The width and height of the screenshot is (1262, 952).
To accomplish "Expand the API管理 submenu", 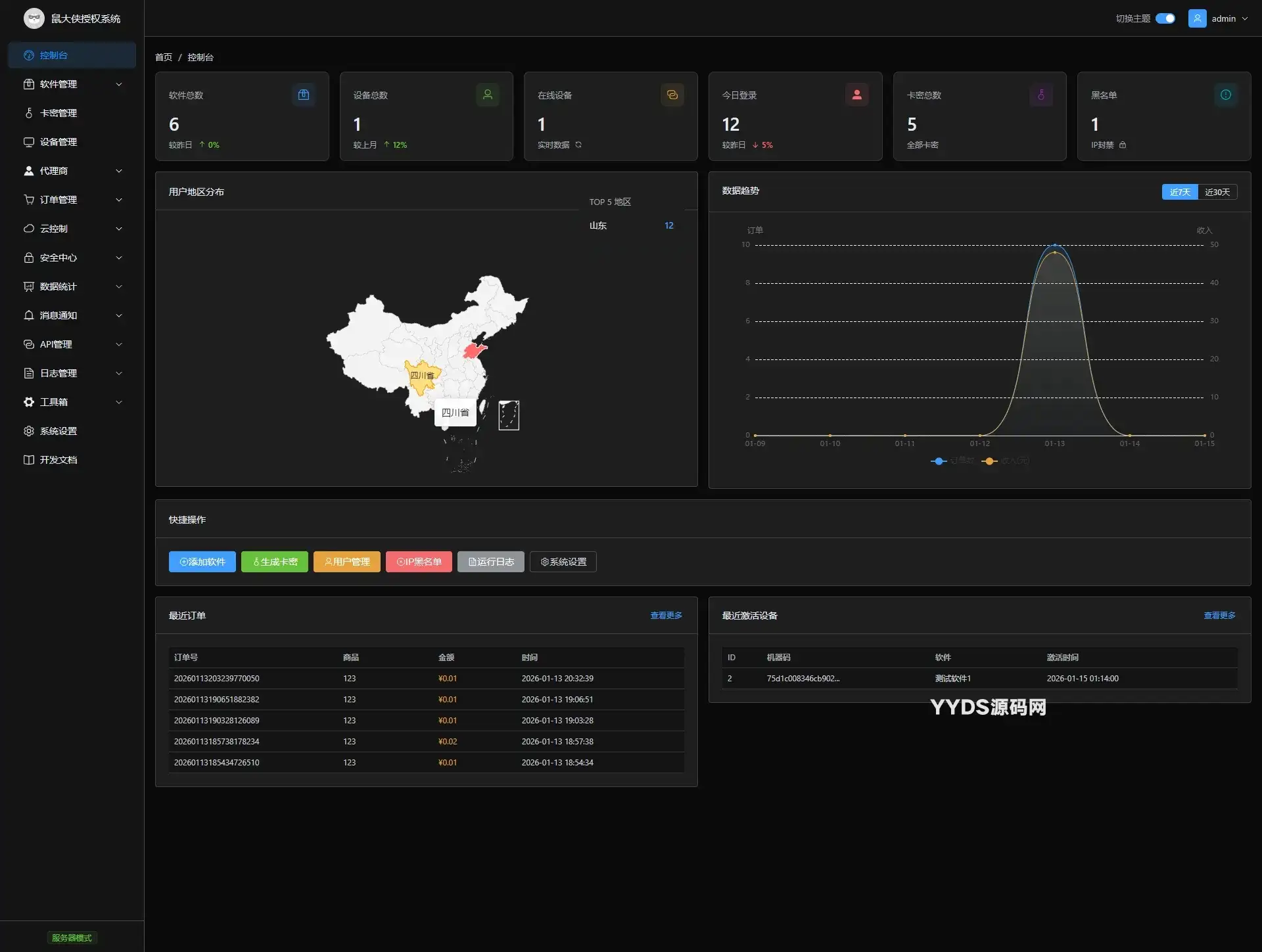I will tap(72, 344).
